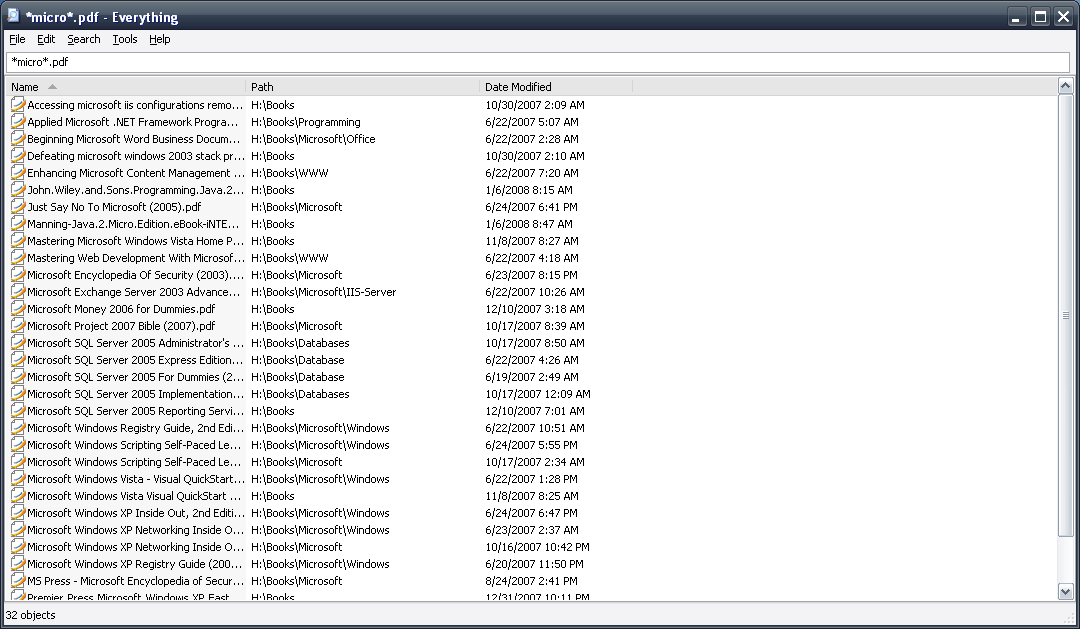The image size is (1080, 629).
Task: Click the PDF icon for Microsoft Project 2007 Bible
Action: pos(18,326)
